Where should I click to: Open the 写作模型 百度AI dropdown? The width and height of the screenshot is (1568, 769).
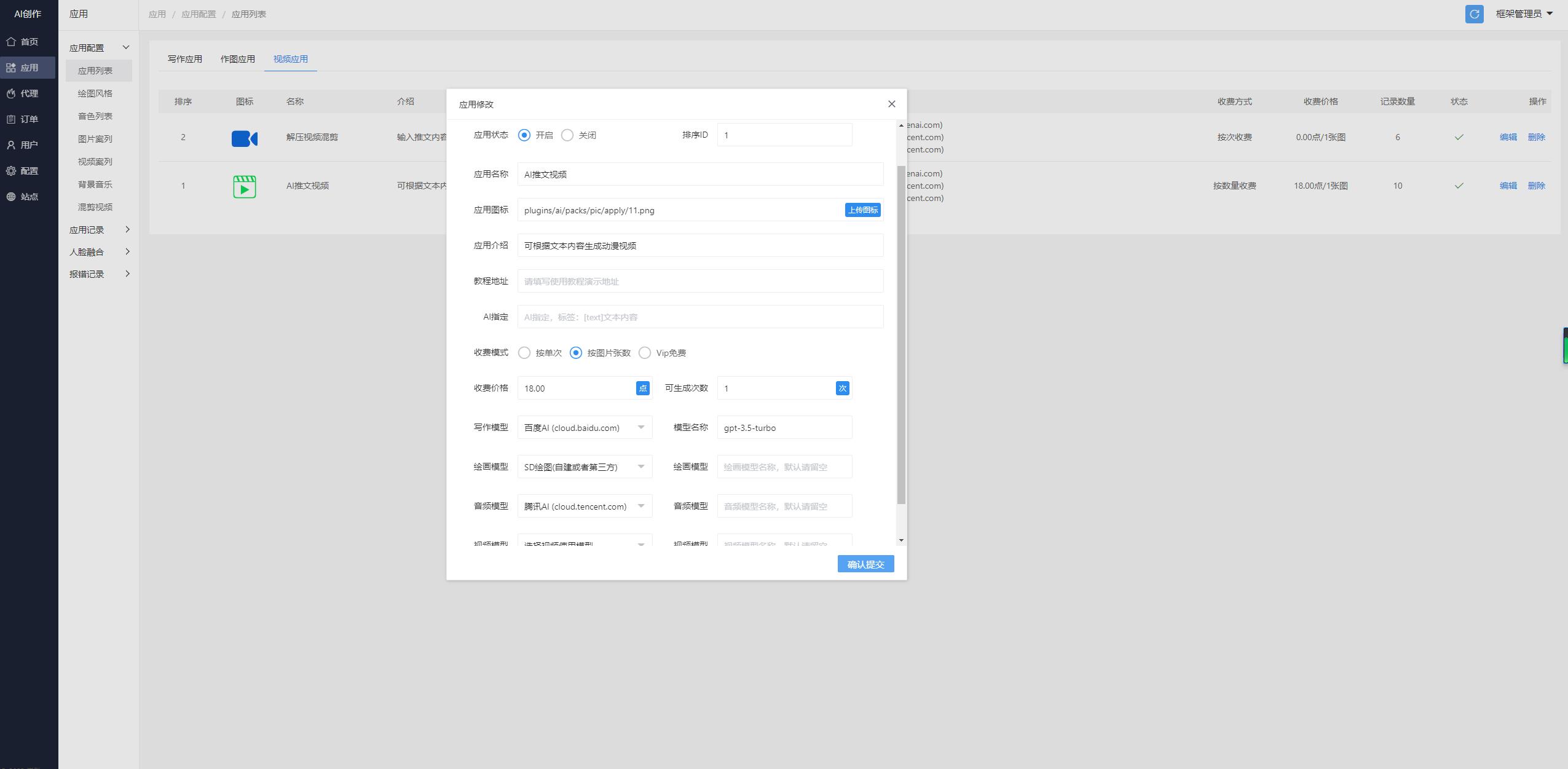point(585,428)
